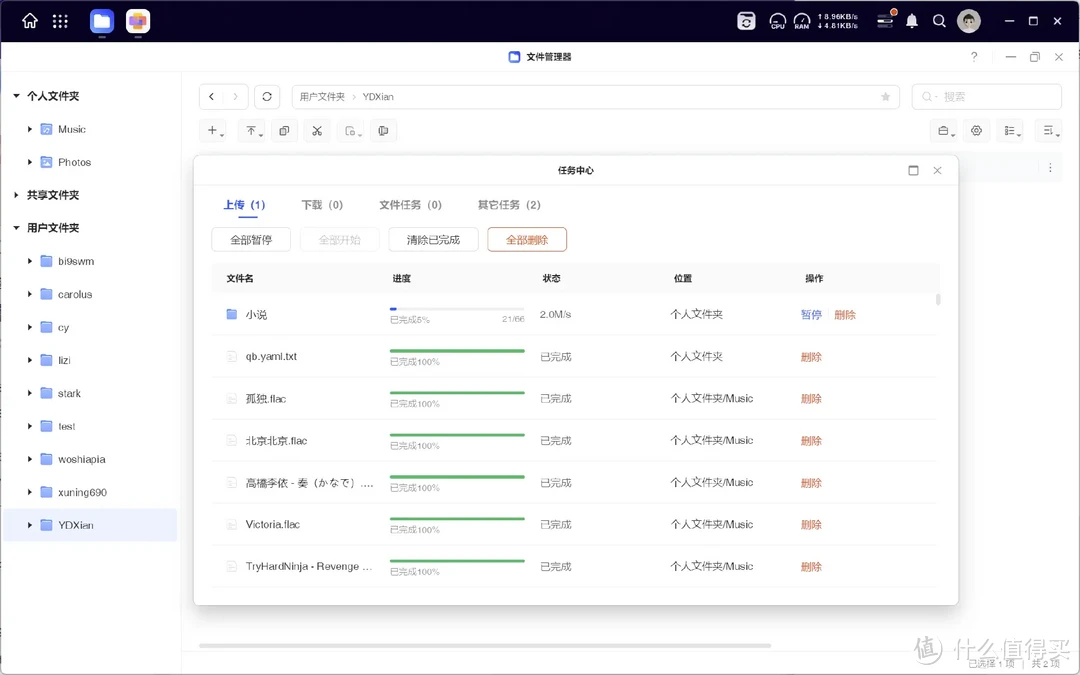
Task: Click the copy icon in the toolbar
Action: tap(284, 130)
